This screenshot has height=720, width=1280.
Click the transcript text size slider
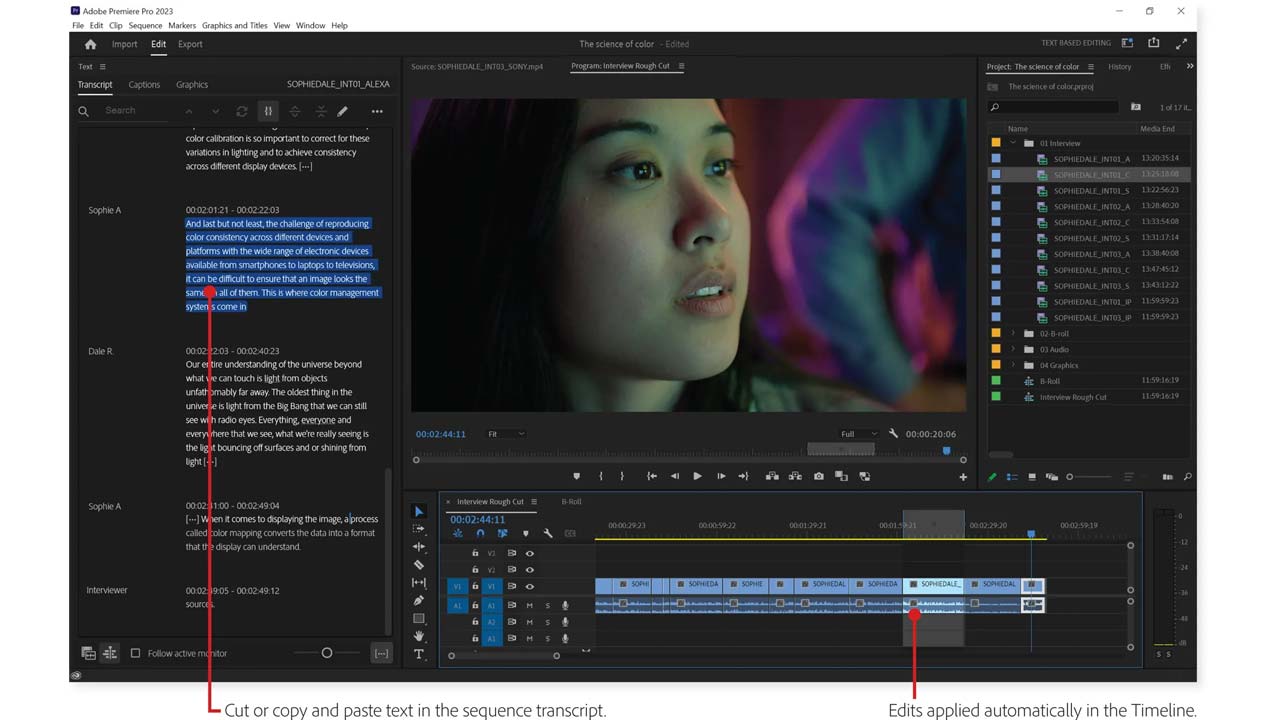tap(326, 652)
